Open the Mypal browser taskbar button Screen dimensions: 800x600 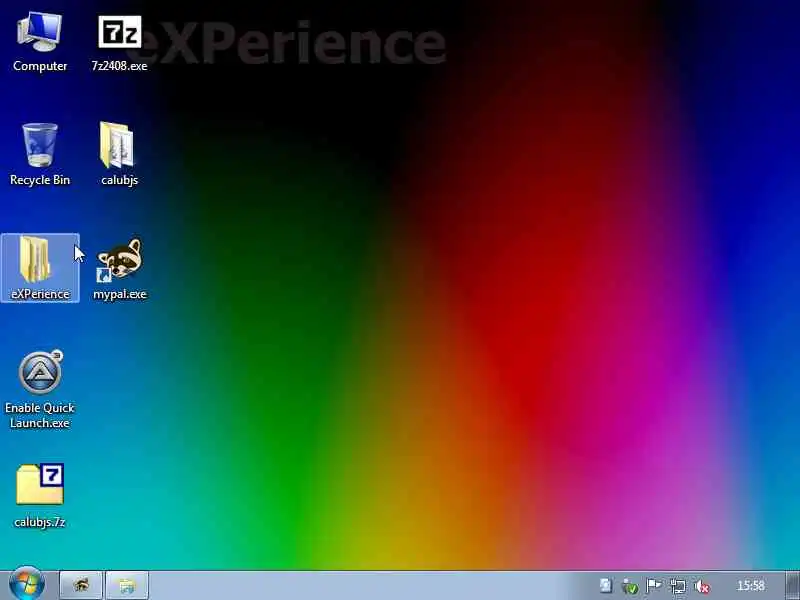click(81, 585)
